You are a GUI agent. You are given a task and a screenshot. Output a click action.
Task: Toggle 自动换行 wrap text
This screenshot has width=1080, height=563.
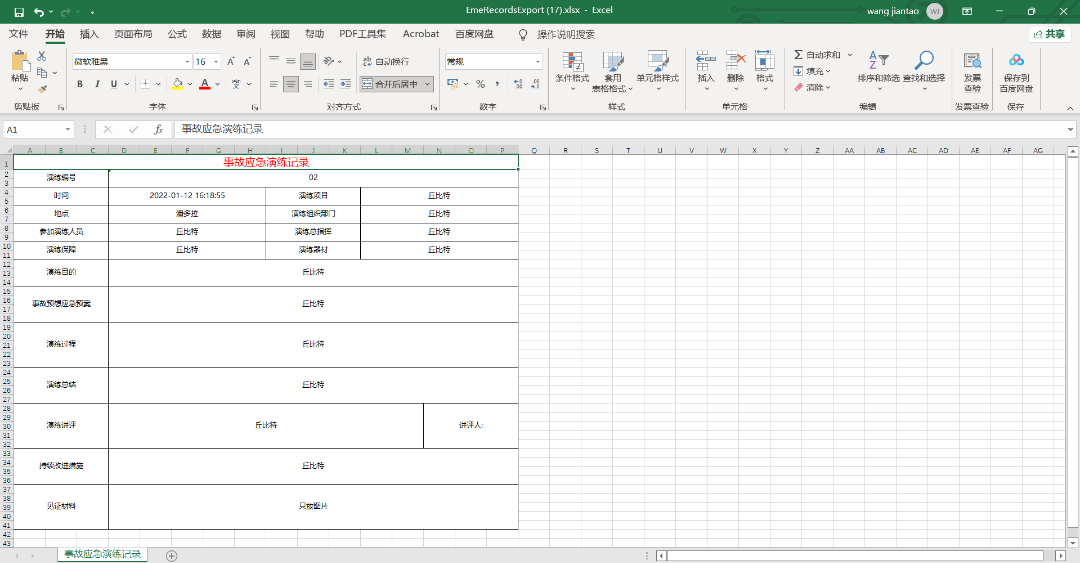[x=386, y=61]
